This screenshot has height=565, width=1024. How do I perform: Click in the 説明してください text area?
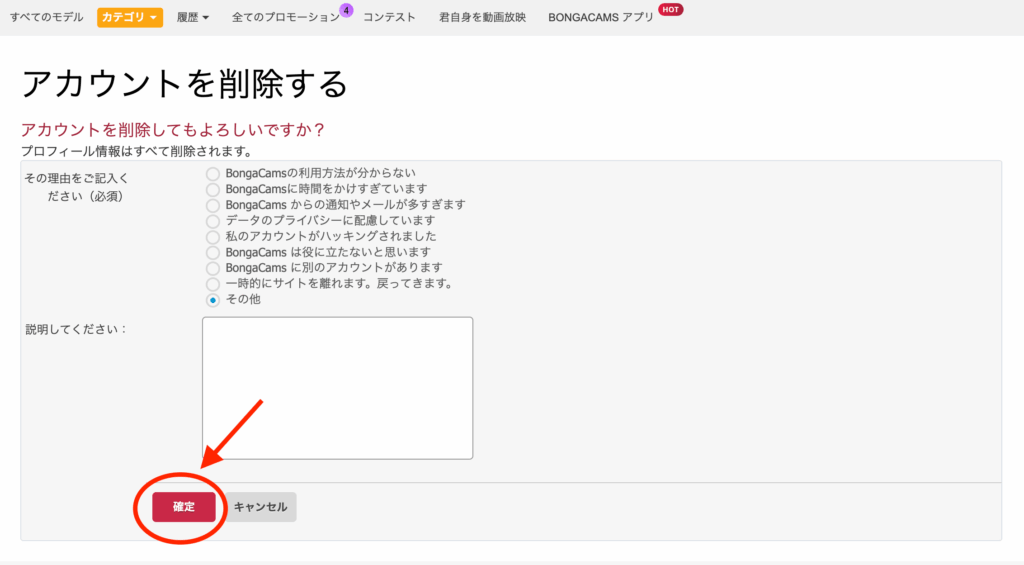[x=338, y=388]
